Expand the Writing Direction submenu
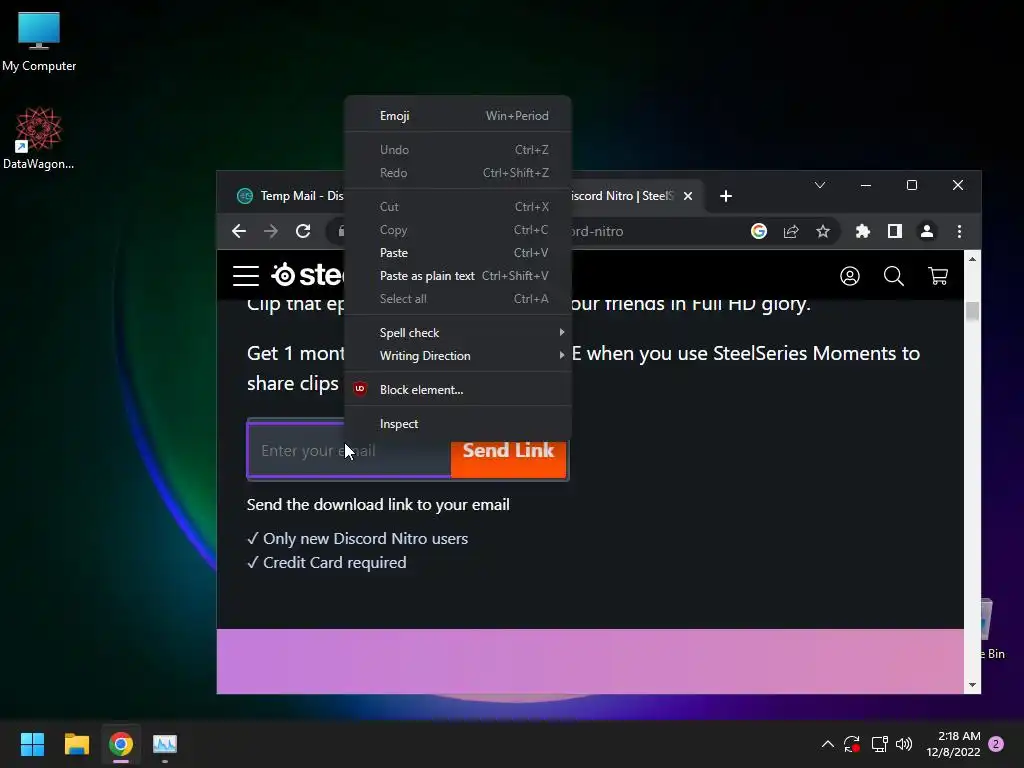This screenshot has height=768, width=1024. coord(457,356)
